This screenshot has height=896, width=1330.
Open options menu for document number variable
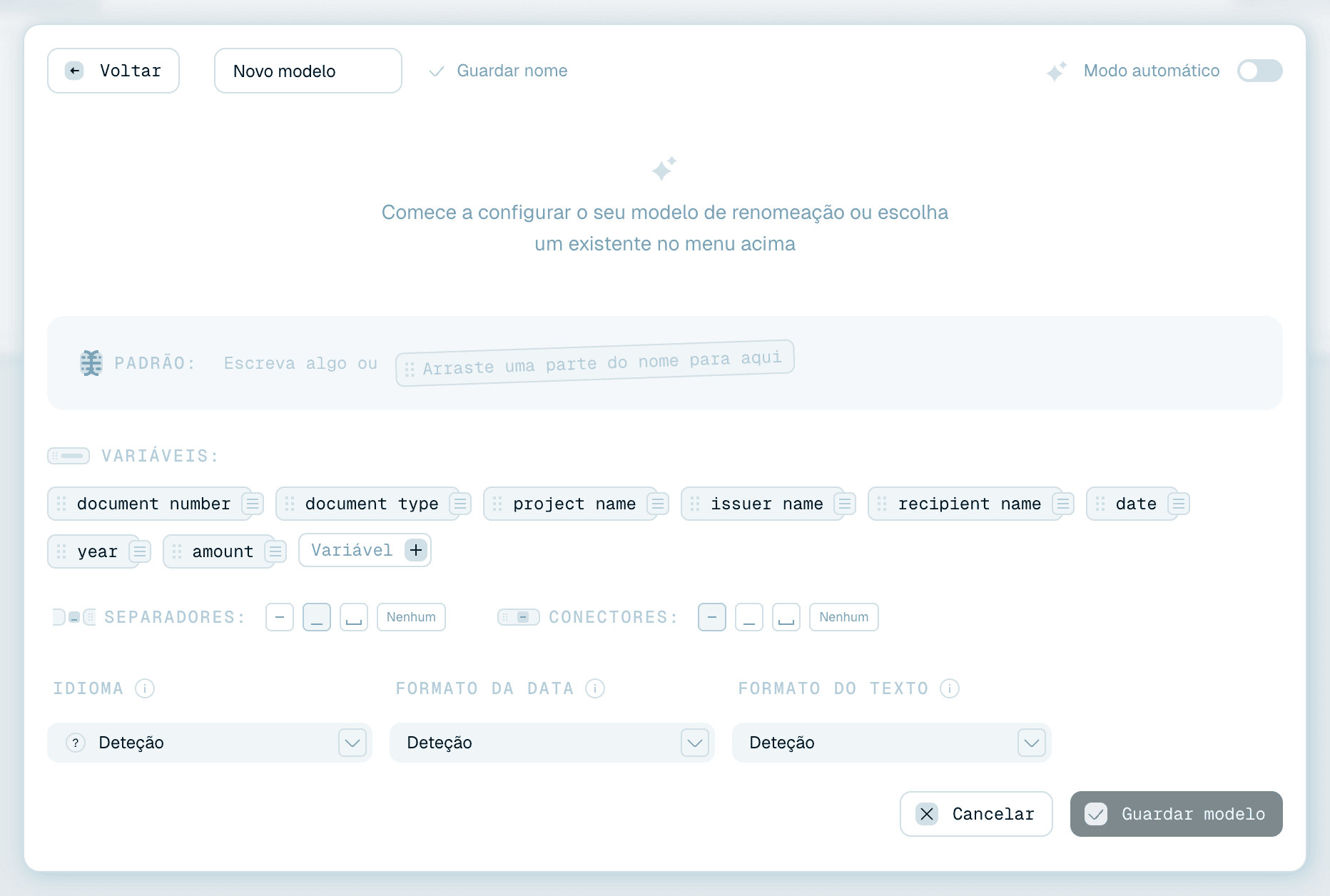coord(253,504)
